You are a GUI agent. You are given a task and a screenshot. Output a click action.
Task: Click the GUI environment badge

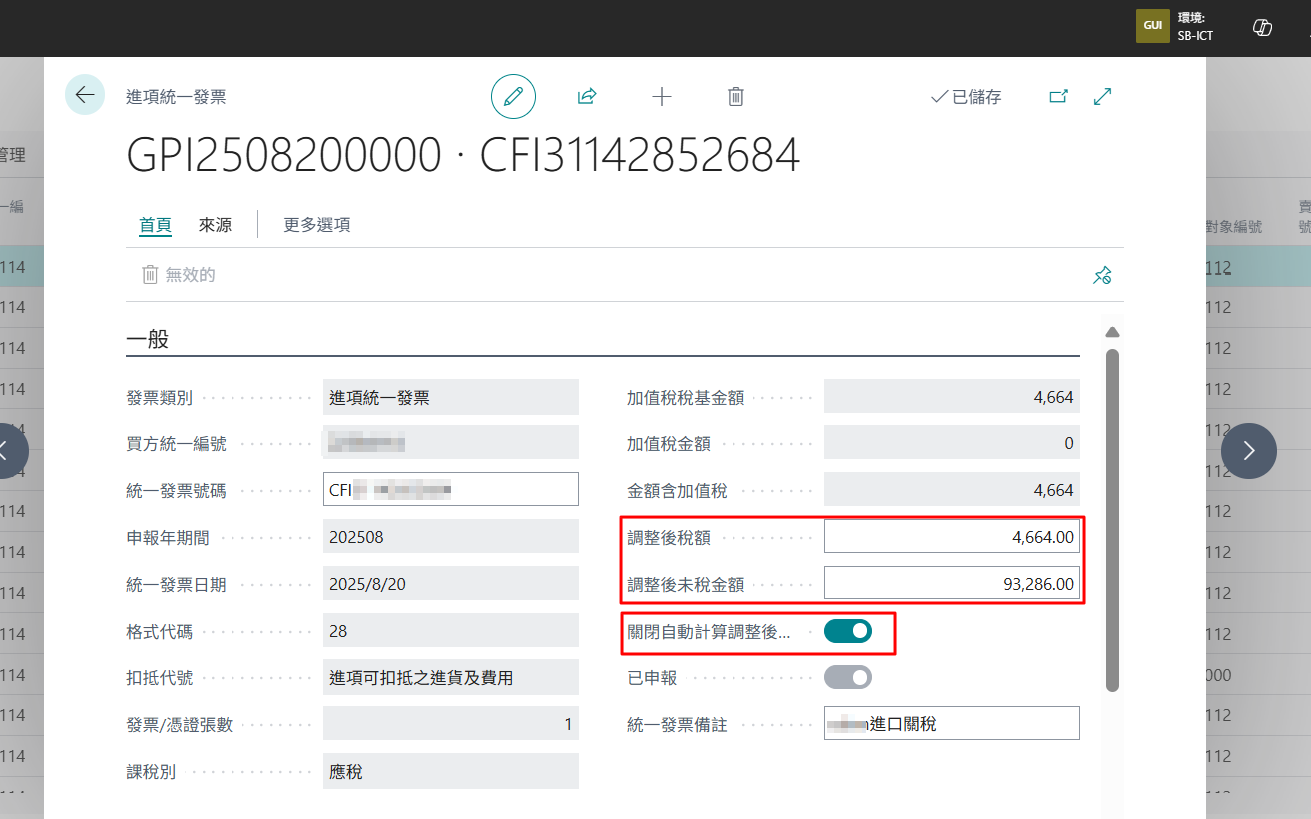[1153, 26]
